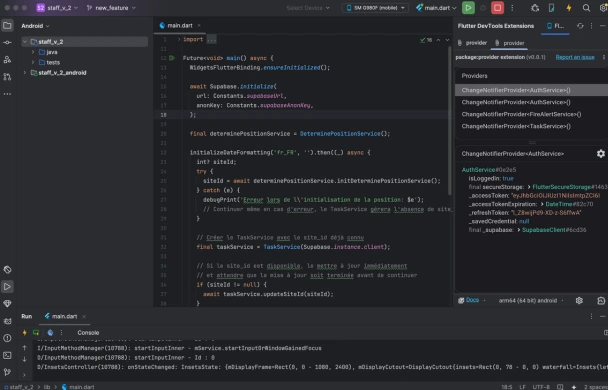Open AuthService provider settings gear
The height and width of the screenshot is (390, 608).
(x=601, y=154)
